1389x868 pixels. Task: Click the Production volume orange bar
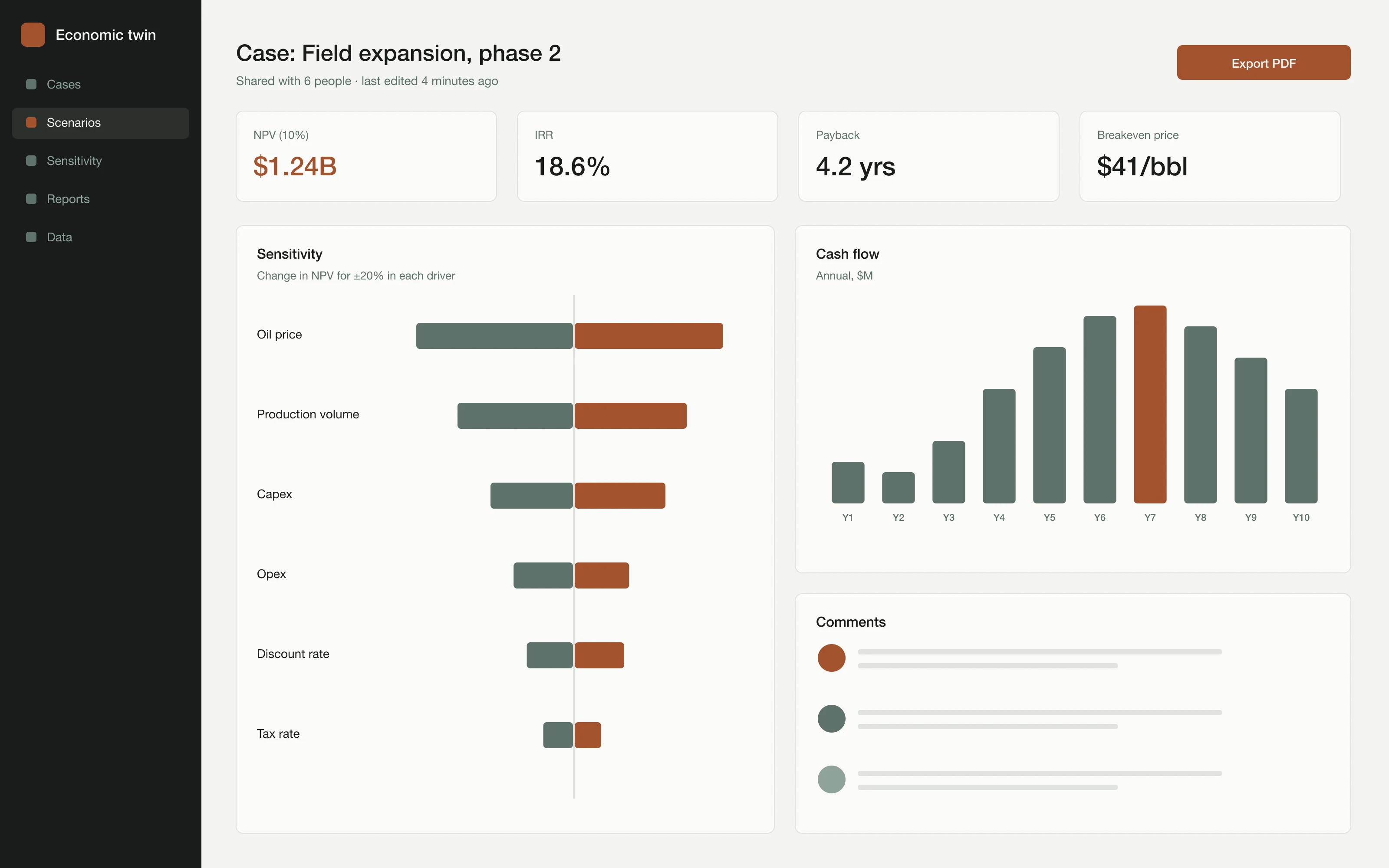tap(630, 416)
